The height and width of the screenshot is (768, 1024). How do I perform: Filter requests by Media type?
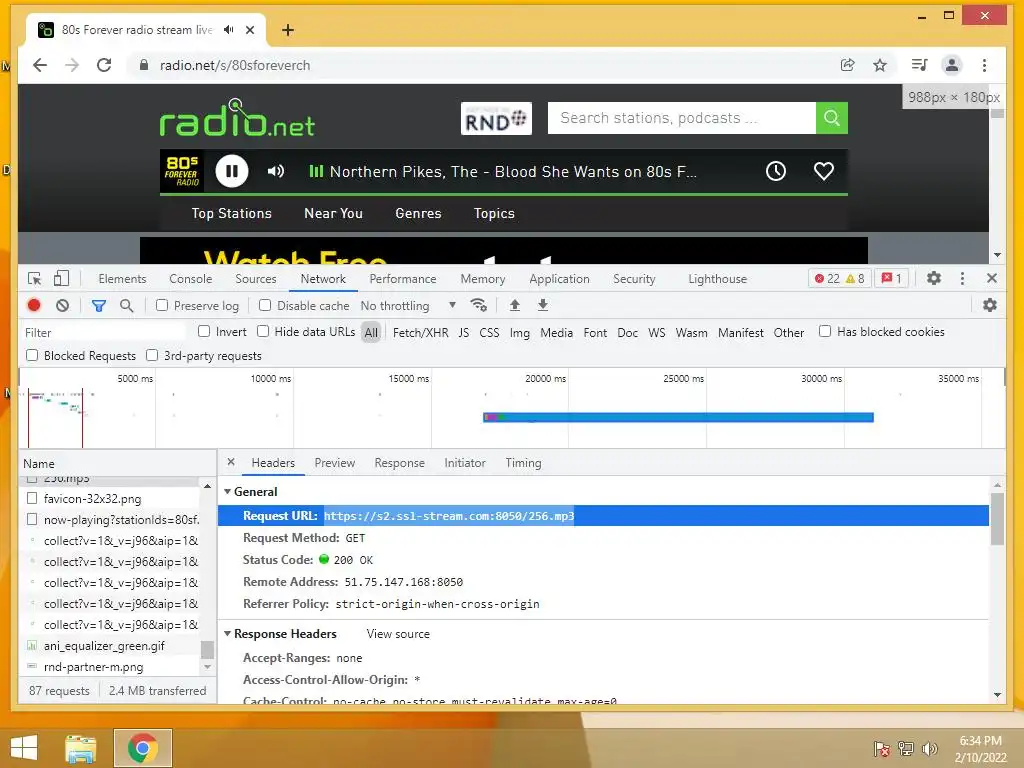point(556,332)
